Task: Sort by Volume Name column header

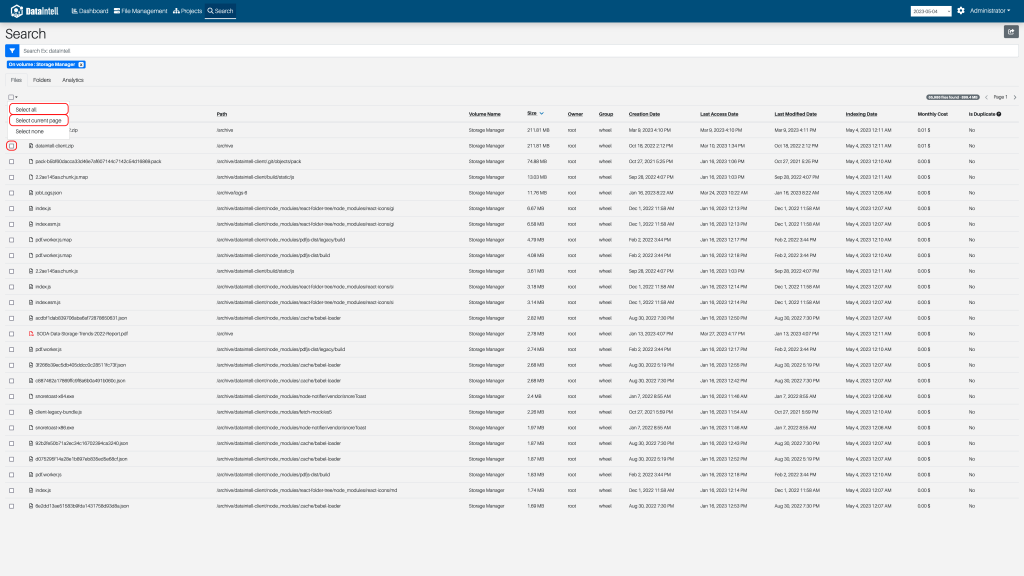Action: [485, 114]
